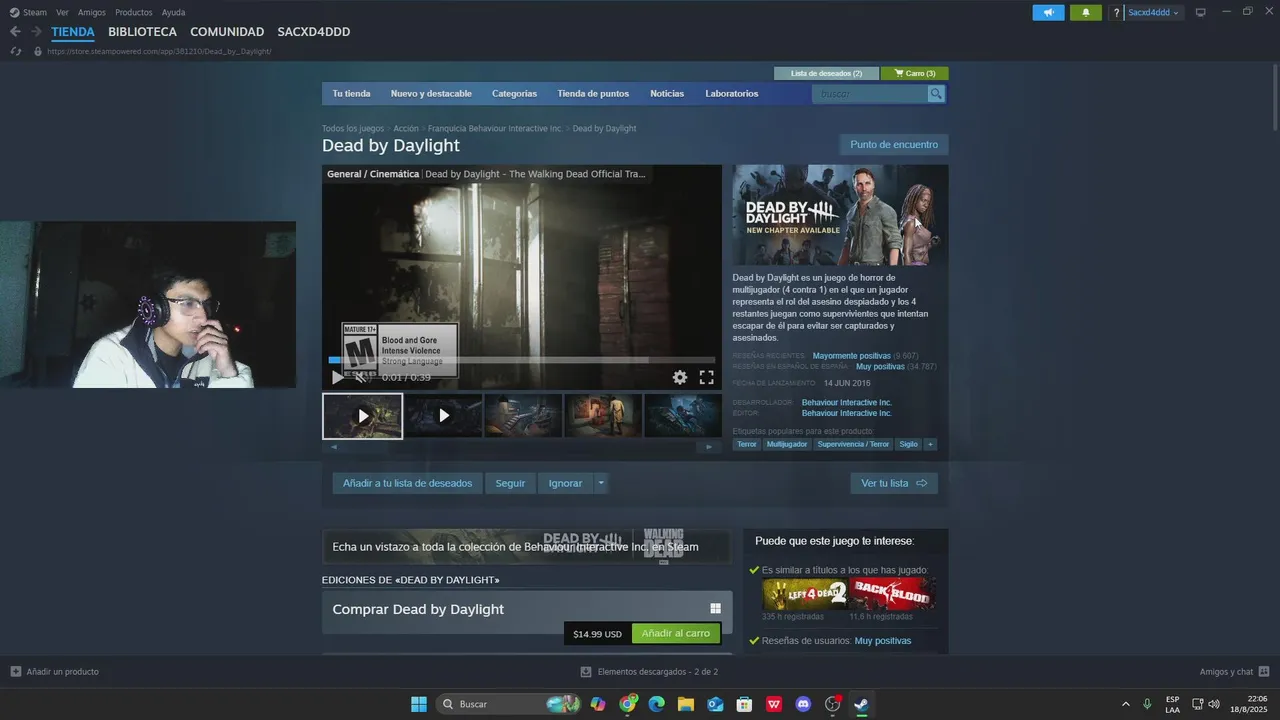Open Amigos y chat panel
The width and height of the screenshot is (1280, 720).
click(x=1235, y=672)
